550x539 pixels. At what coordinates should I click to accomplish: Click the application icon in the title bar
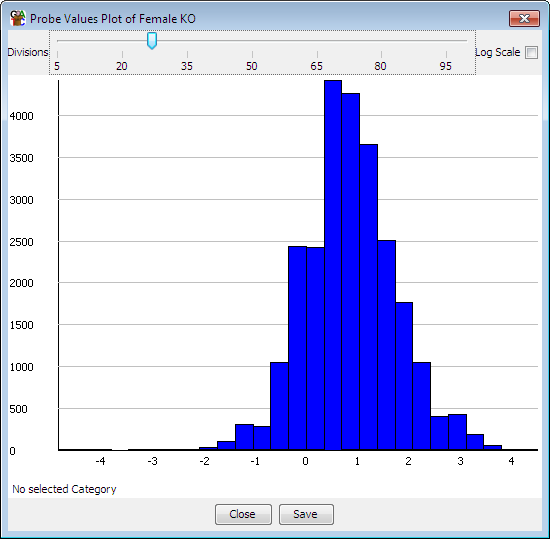pos(18,18)
